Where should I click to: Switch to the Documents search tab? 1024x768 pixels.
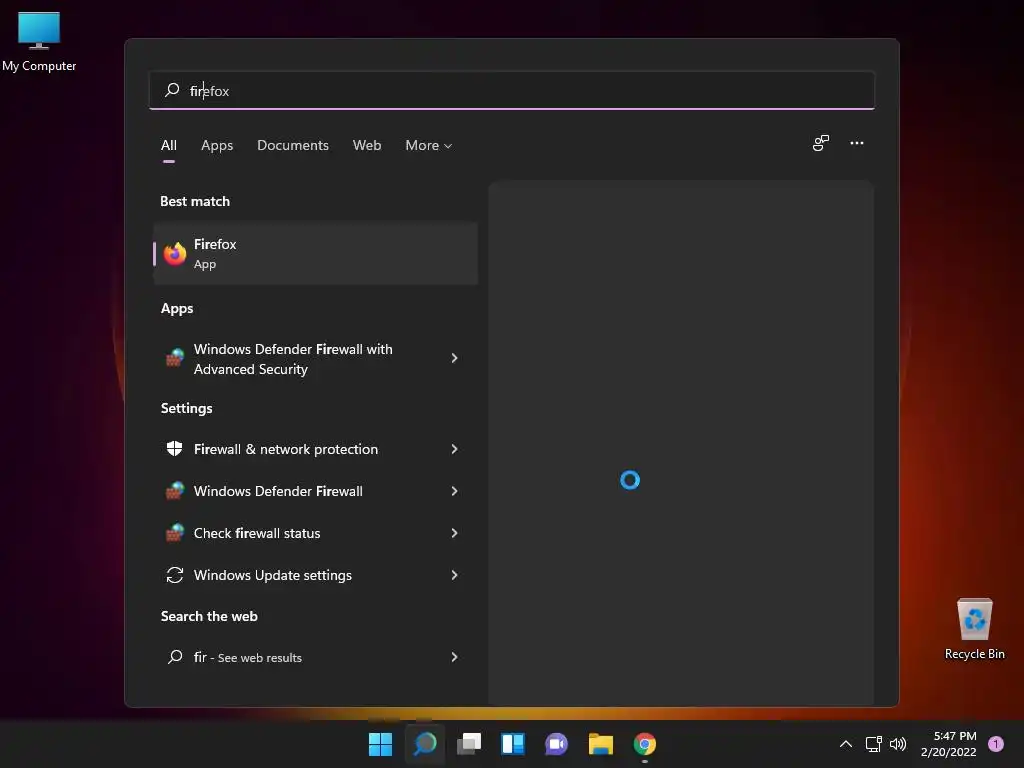[293, 146]
